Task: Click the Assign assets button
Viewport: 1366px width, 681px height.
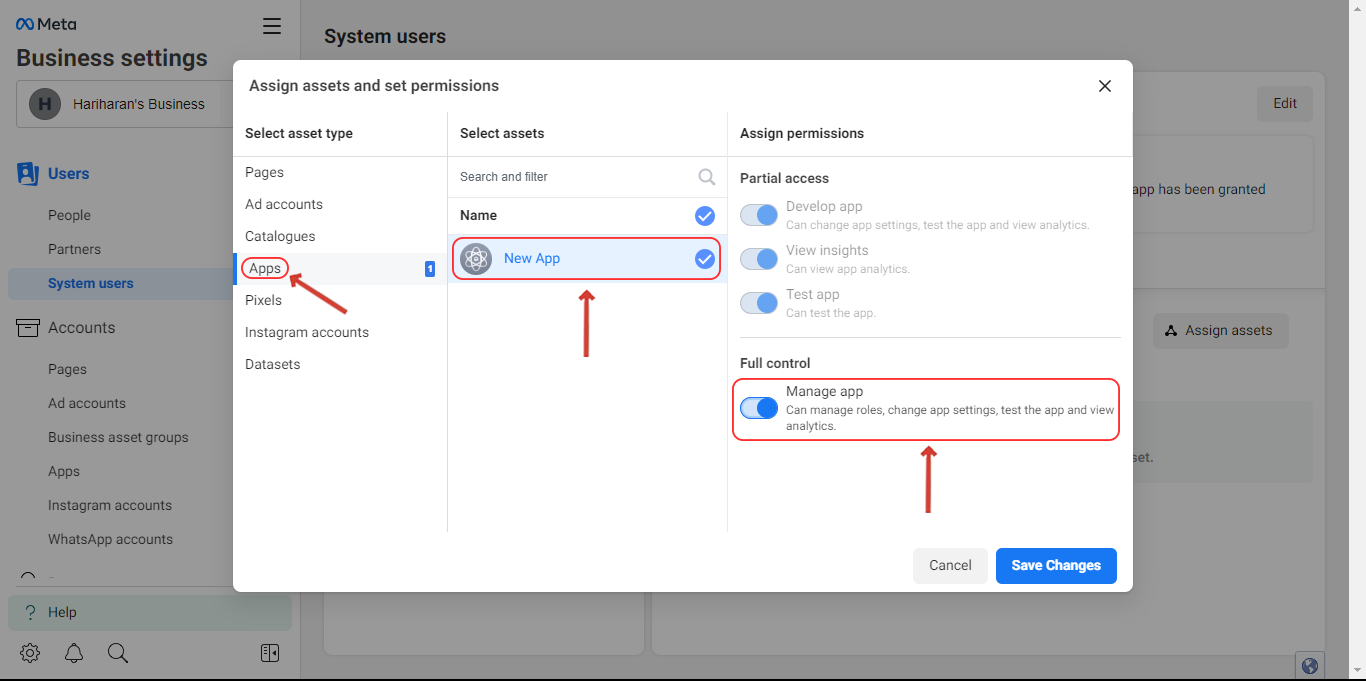Action: [1220, 330]
